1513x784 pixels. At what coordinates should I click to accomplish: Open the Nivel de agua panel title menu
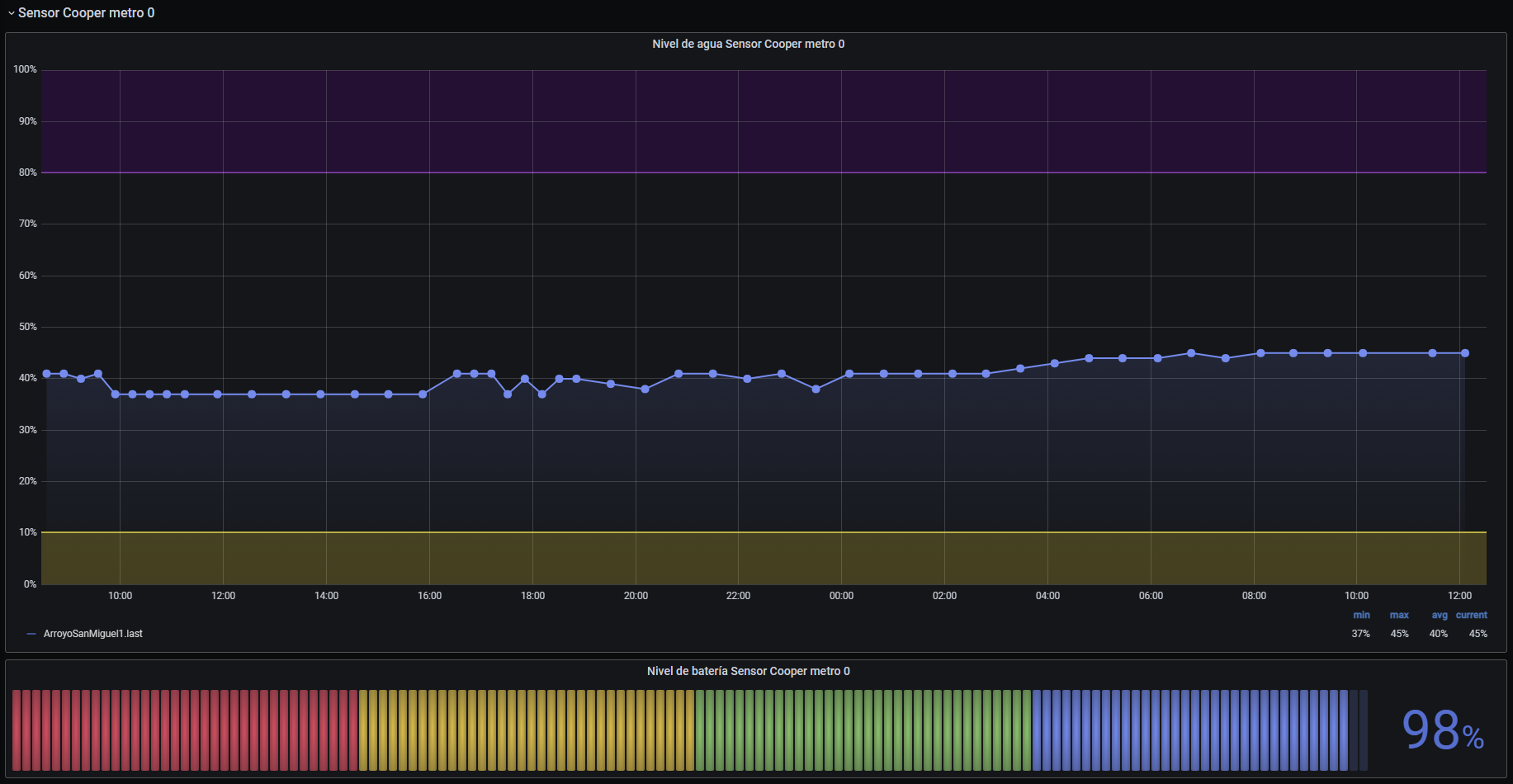point(748,44)
